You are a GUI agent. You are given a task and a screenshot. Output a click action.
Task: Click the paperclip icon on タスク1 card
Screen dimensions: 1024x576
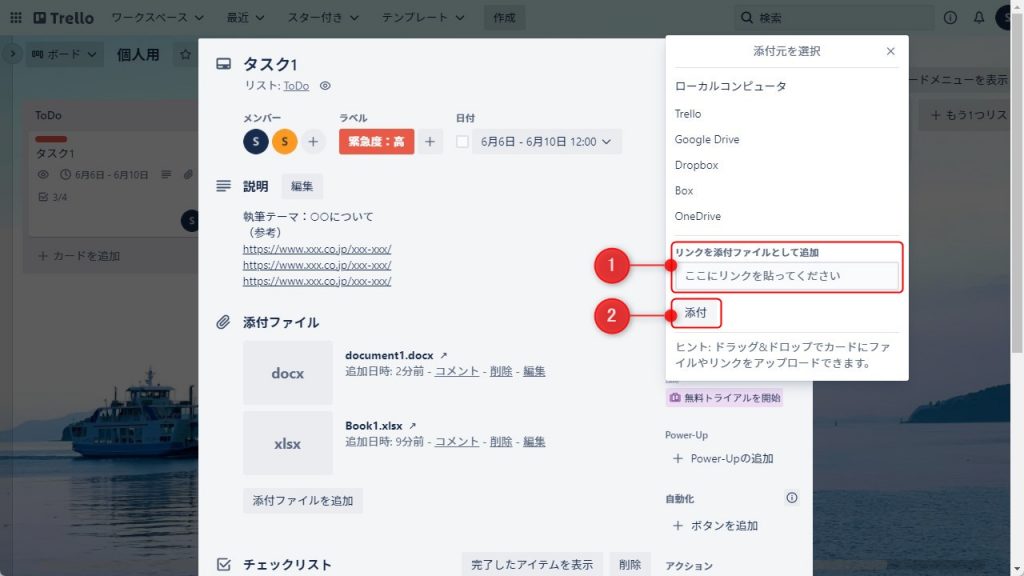[x=188, y=174]
